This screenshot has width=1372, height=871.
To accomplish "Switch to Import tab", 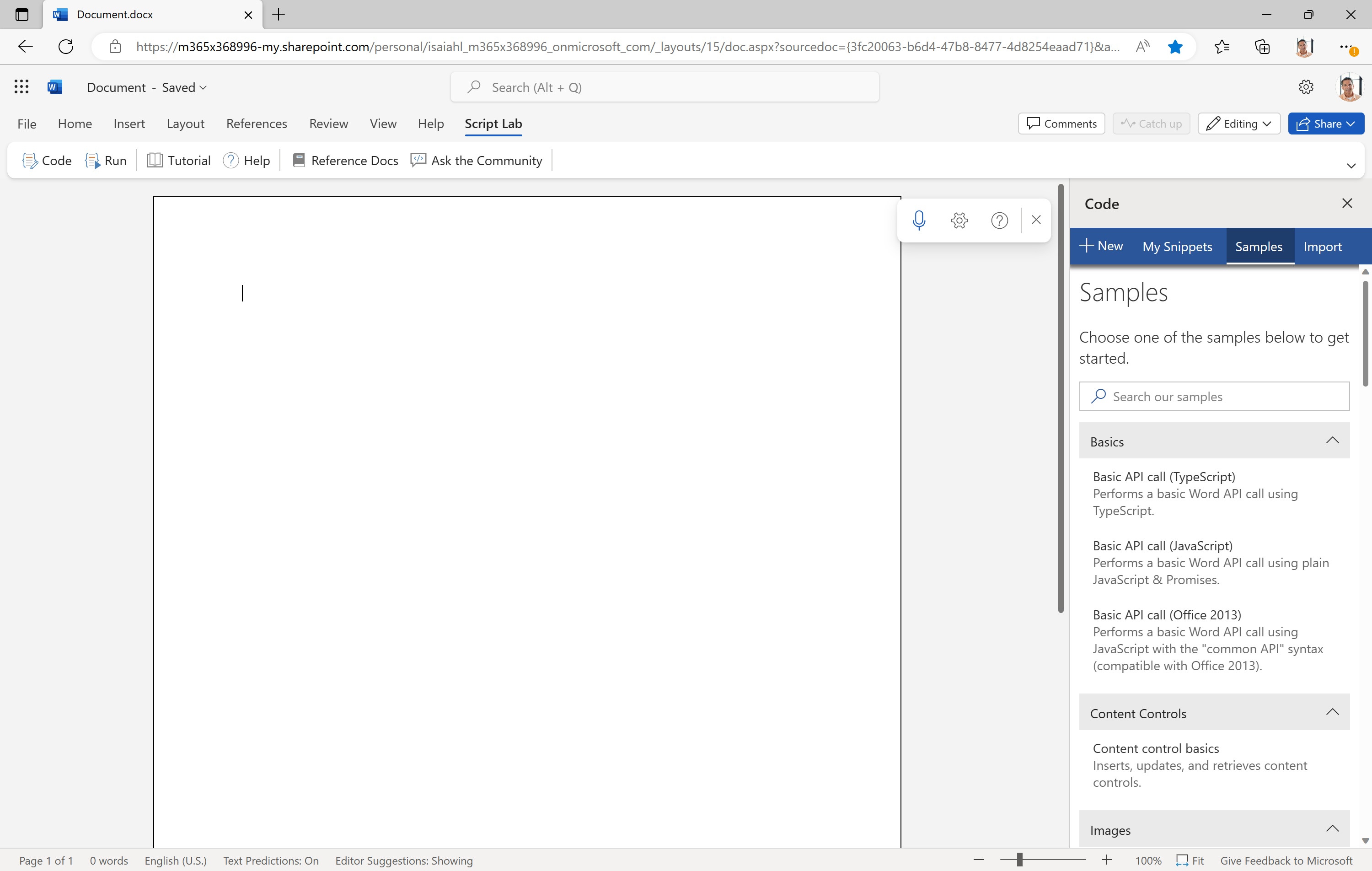I will tap(1322, 246).
